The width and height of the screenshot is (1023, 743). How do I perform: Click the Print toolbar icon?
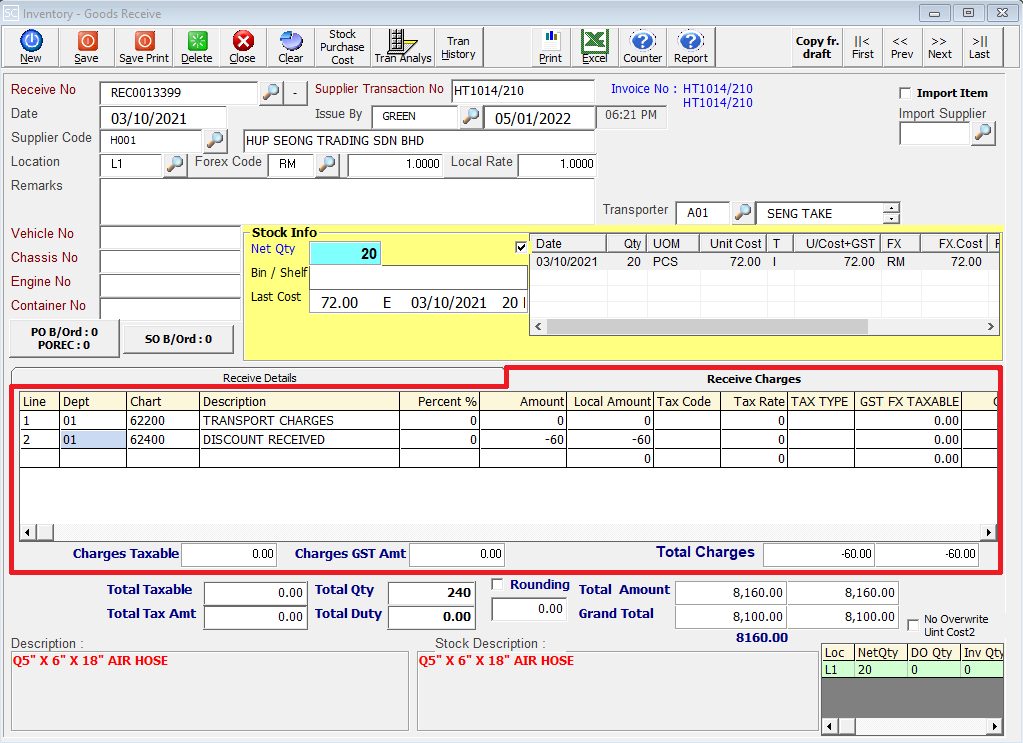(x=551, y=47)
